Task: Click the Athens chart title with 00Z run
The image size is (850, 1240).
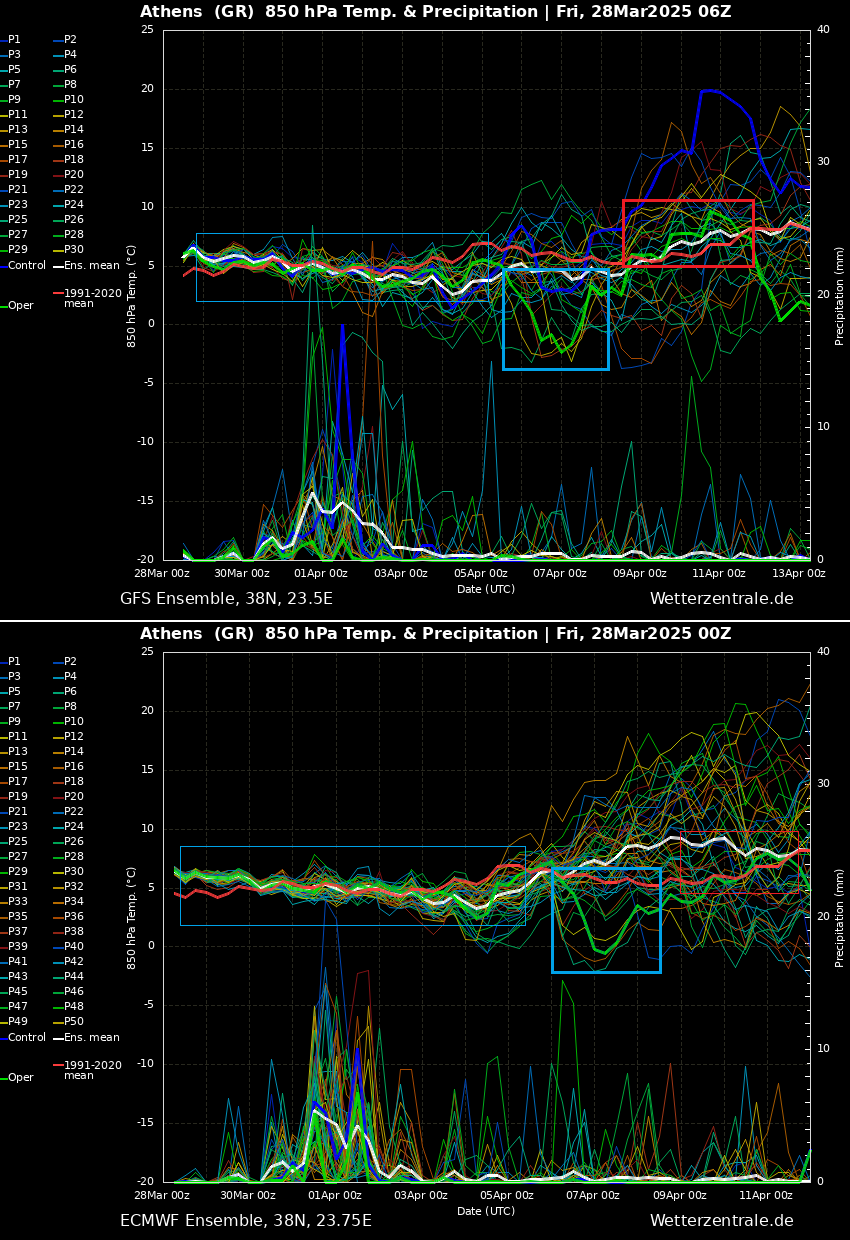Action: [x=435, y=634]
